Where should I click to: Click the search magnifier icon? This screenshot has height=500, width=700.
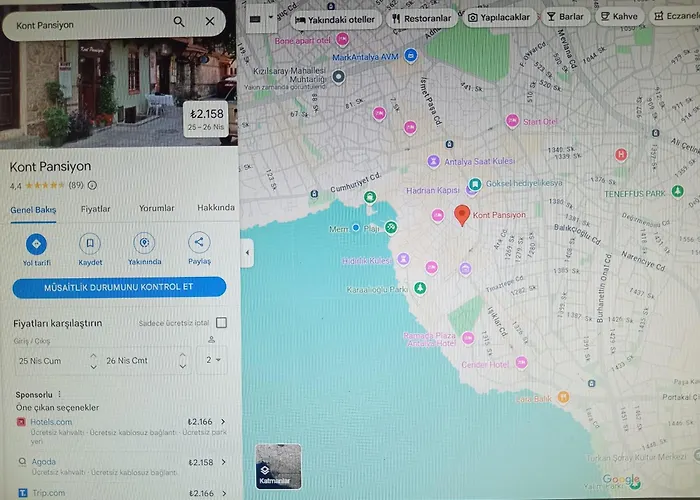click(x=179, y=21)
